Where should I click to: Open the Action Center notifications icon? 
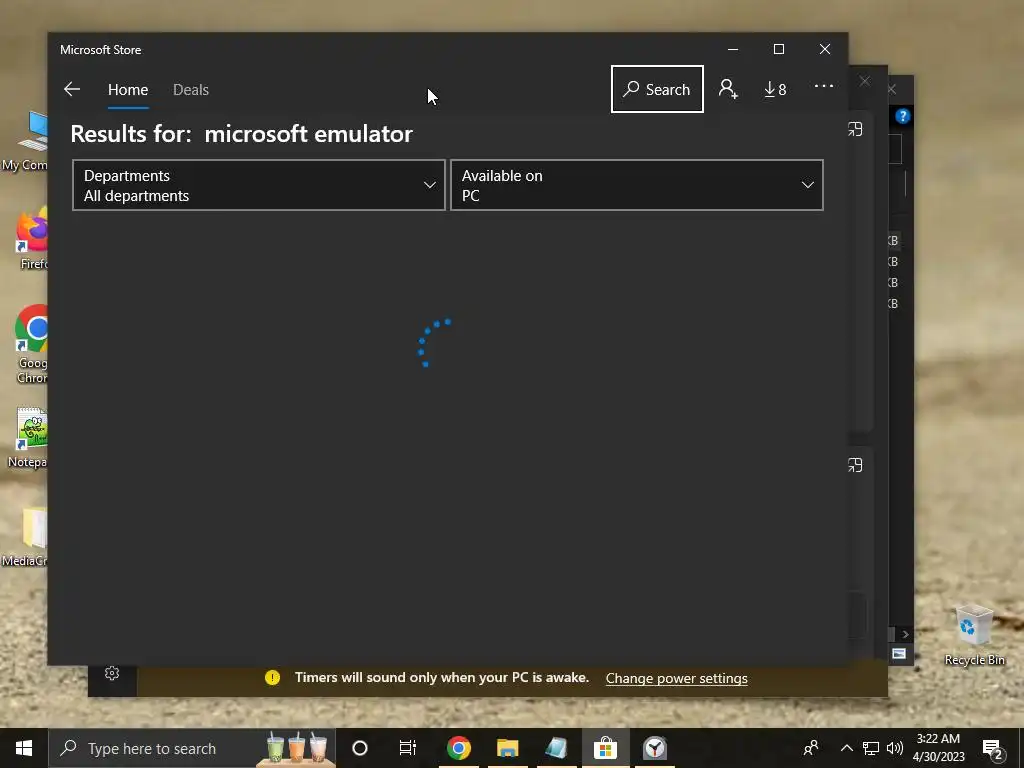point(993,748)
